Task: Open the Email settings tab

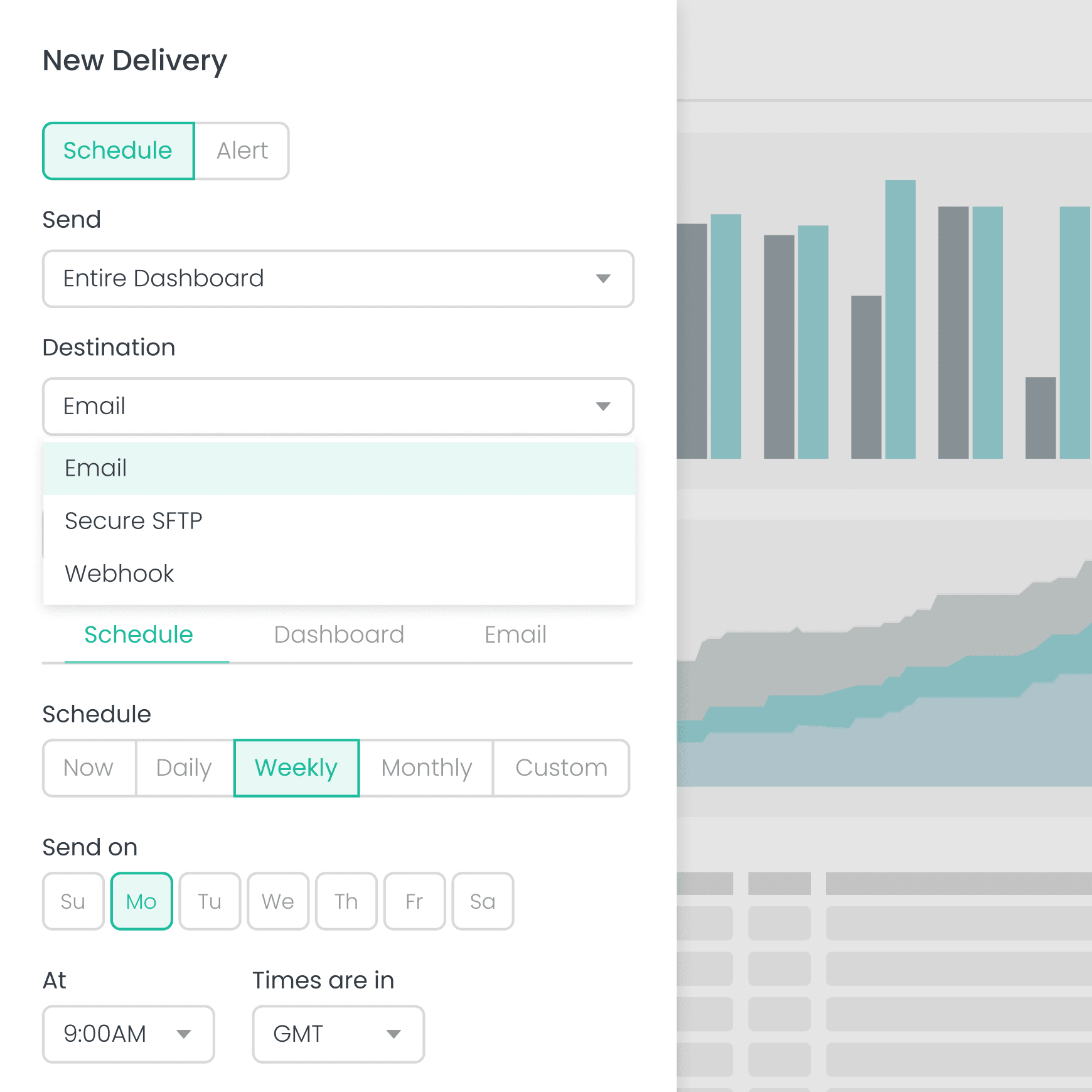Action: (515, 634)
